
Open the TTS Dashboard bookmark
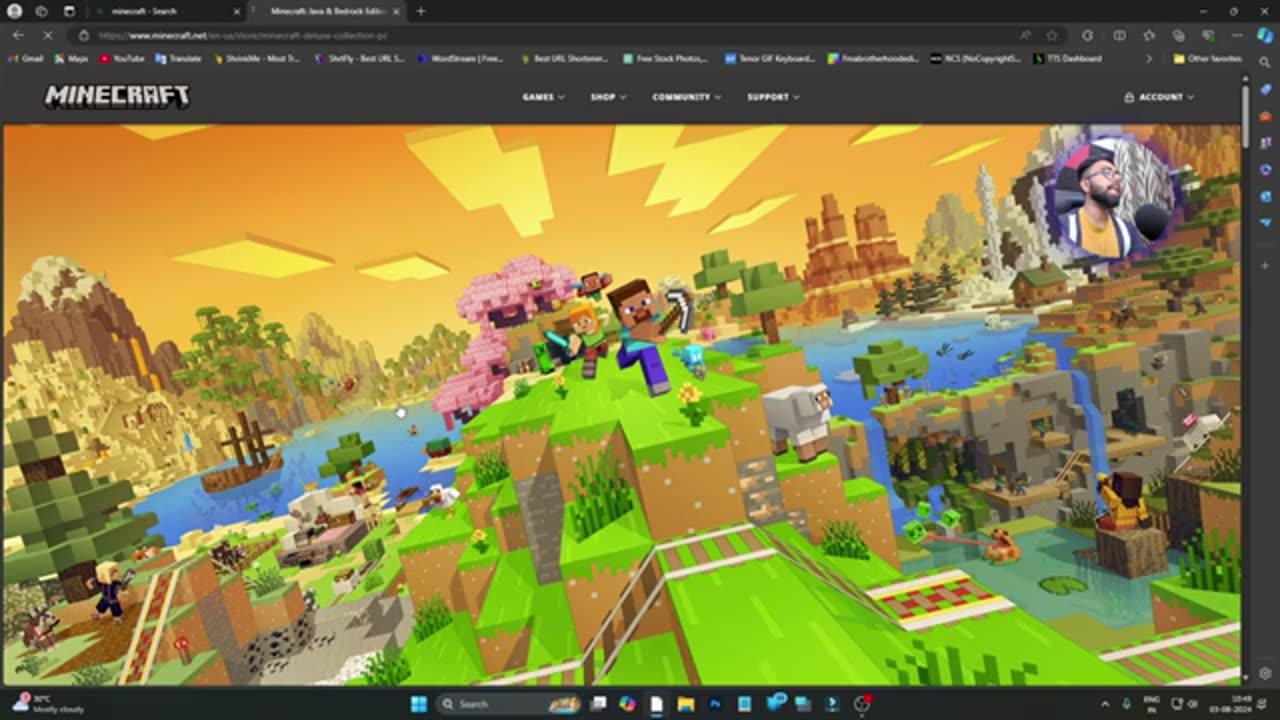pos(1068,59)
